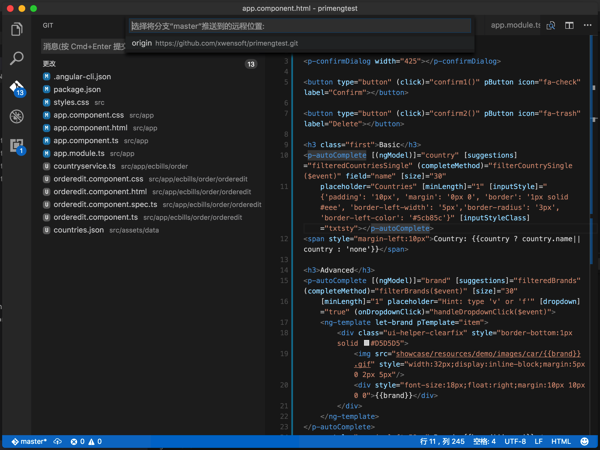Click the Advanced h3 heading text in code
The width and height of the screenshot is (600, 450).
[337, 270]
